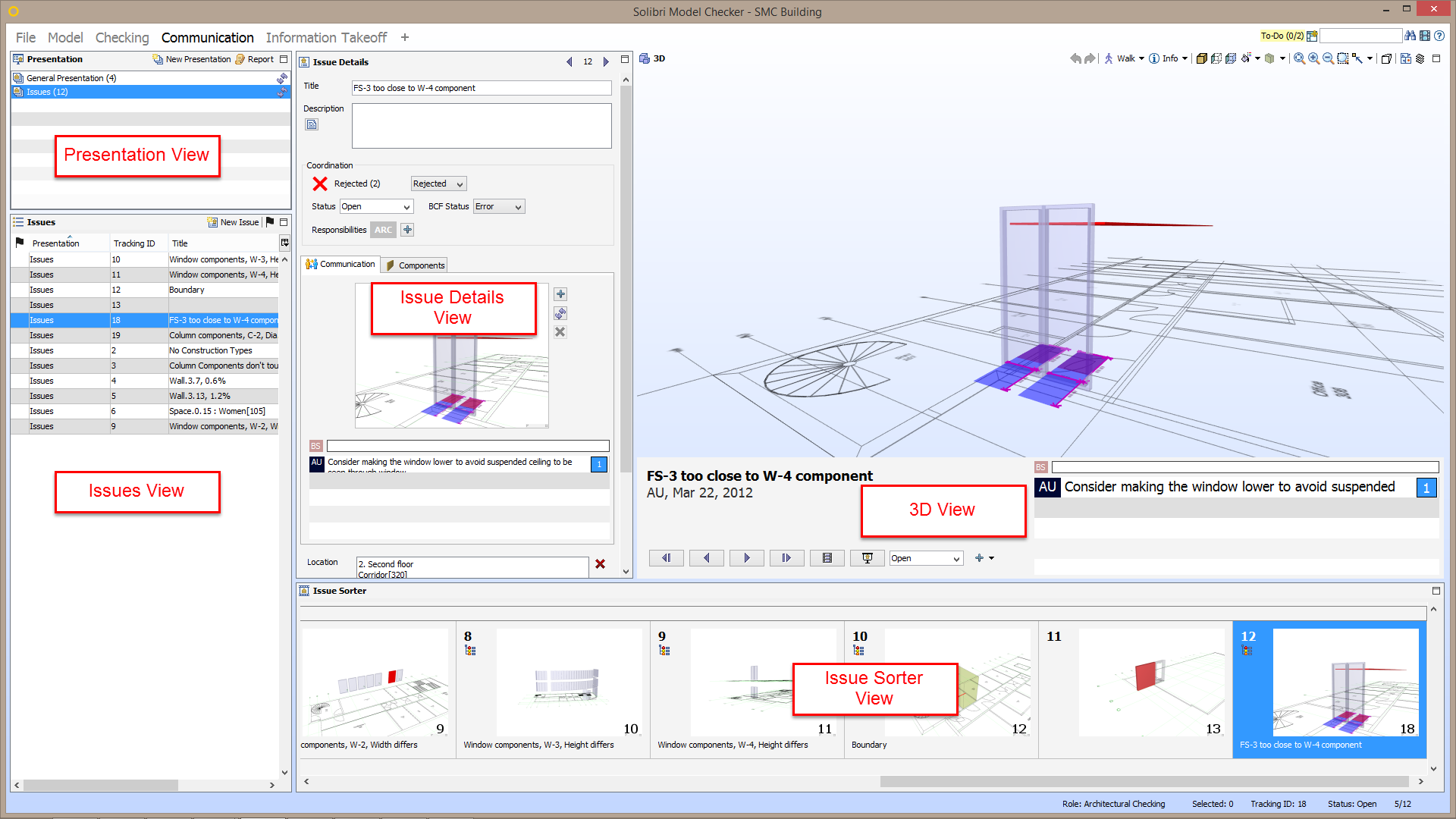
Task: Open the Checking menu tab
Action: point(122,37)
